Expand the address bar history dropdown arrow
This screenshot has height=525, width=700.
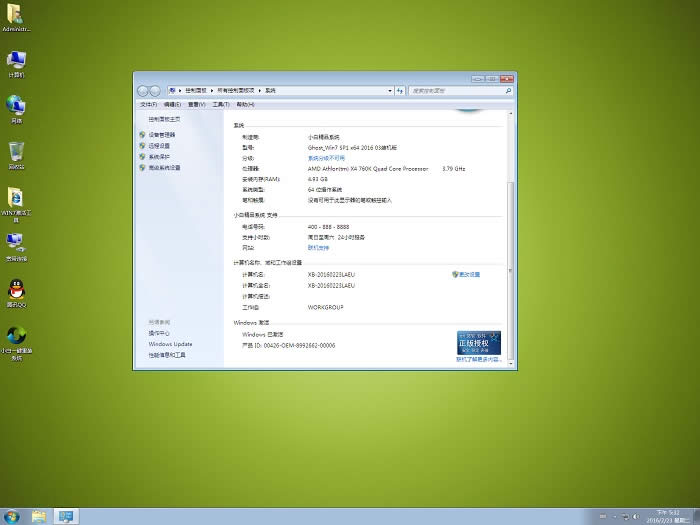389,91
